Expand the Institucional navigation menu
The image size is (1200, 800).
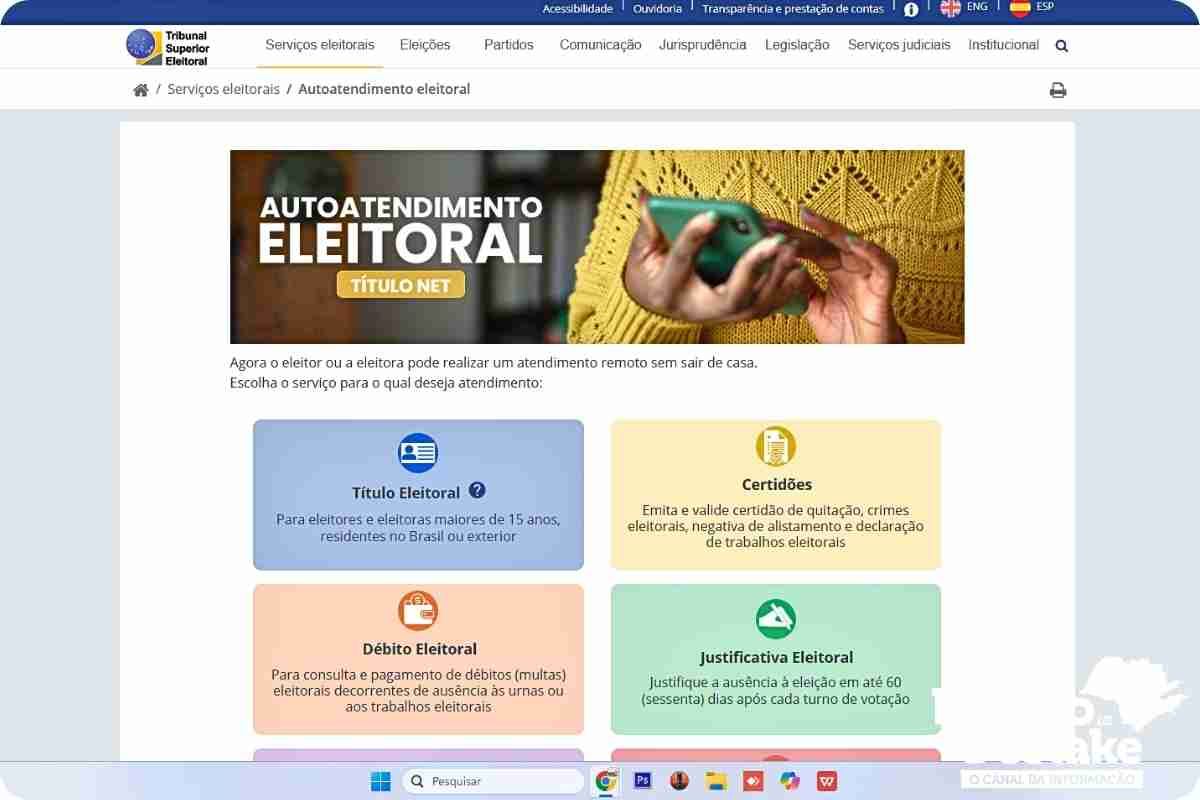pos(1004,45)
